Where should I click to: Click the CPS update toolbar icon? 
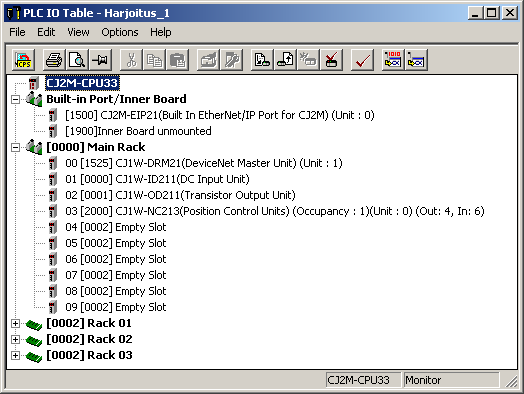tap(23, 60)
